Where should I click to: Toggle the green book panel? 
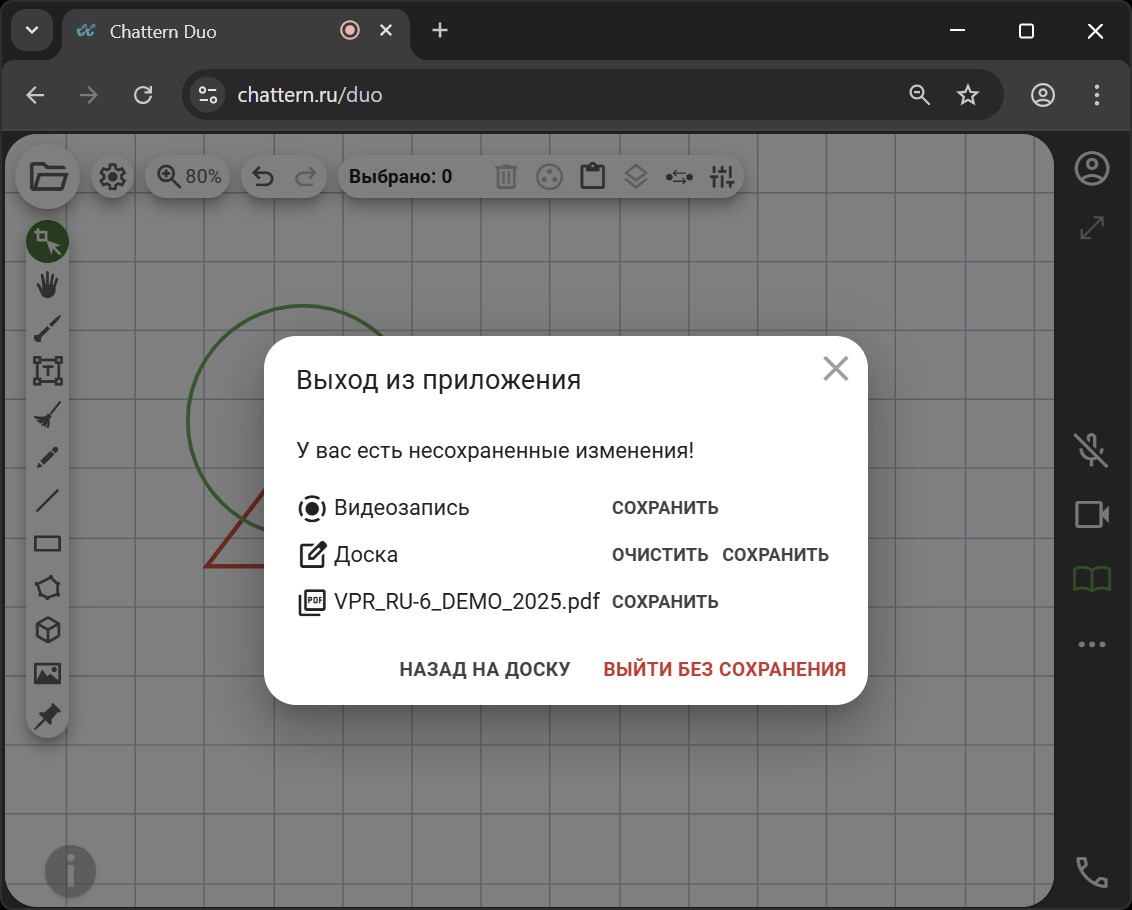tap(1090, 578)
